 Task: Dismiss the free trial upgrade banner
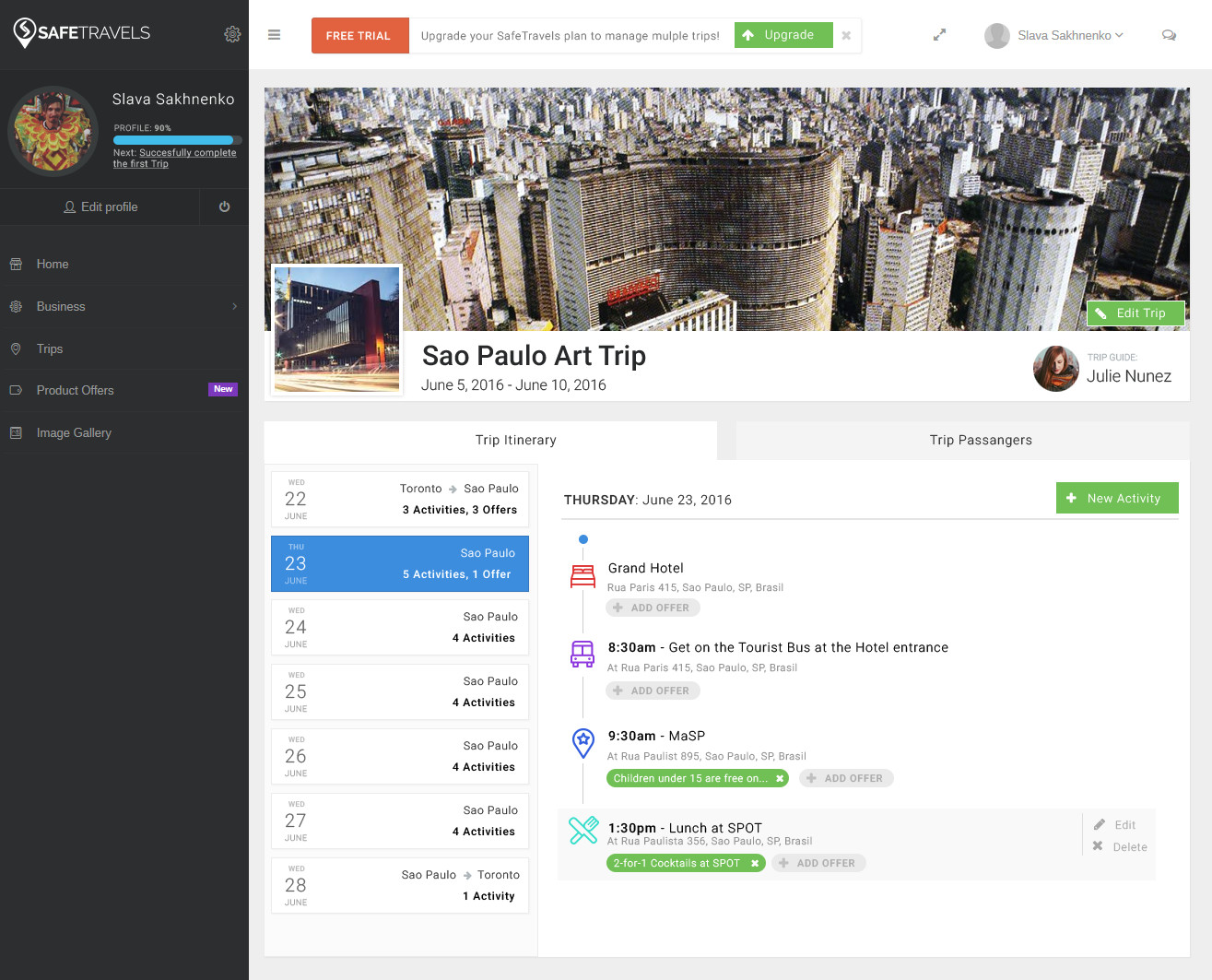click(846, 35)
